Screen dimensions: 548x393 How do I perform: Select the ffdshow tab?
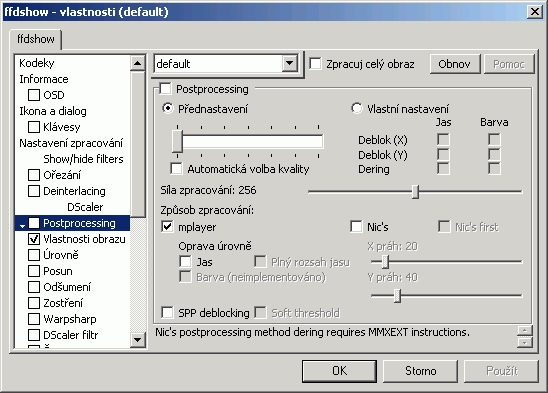[x=36, y=39]
